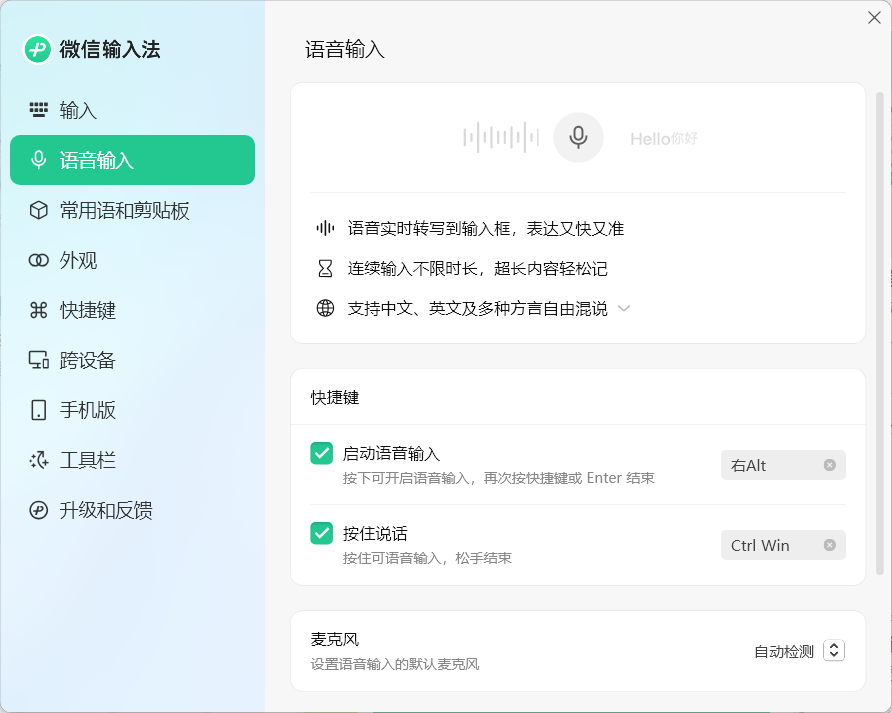Click the 自动检测 value text

pos(784,652)
